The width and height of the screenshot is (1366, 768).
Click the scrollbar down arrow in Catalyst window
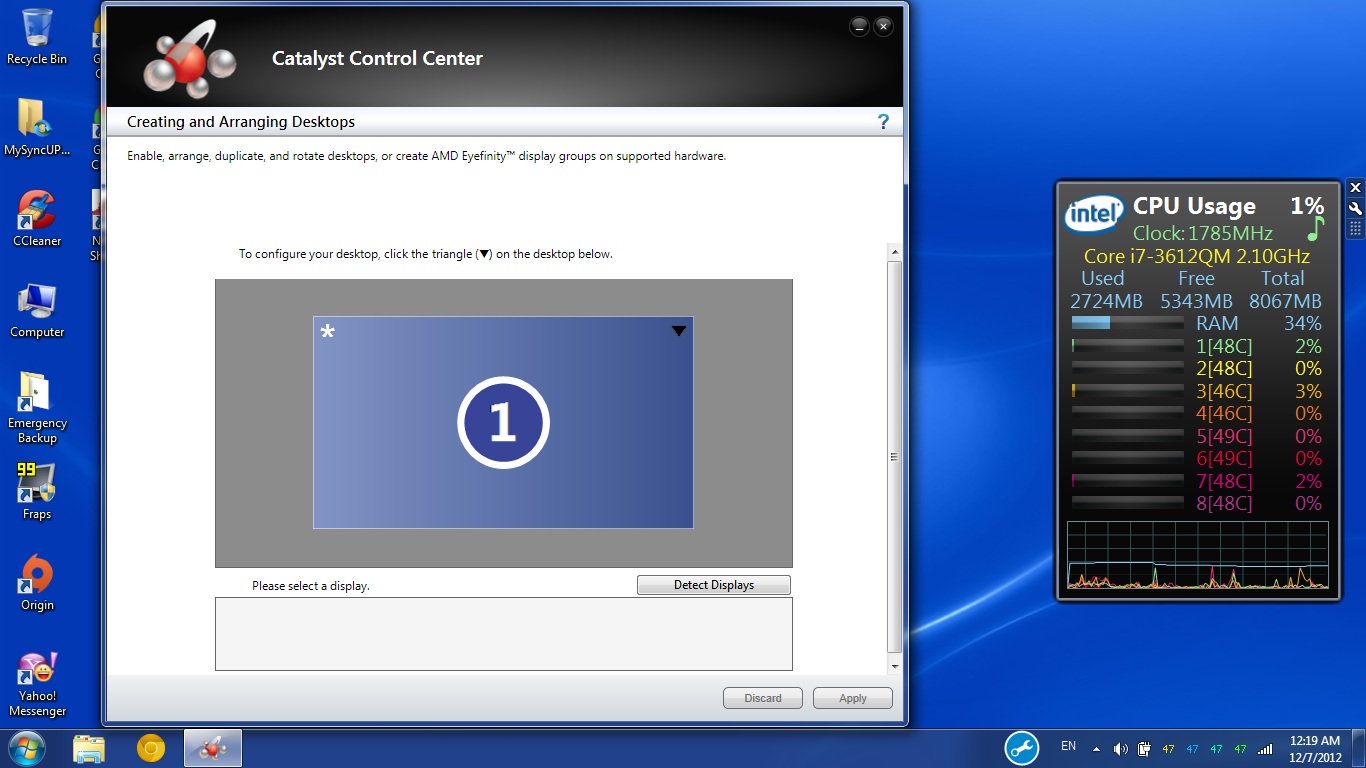(895, 666)
